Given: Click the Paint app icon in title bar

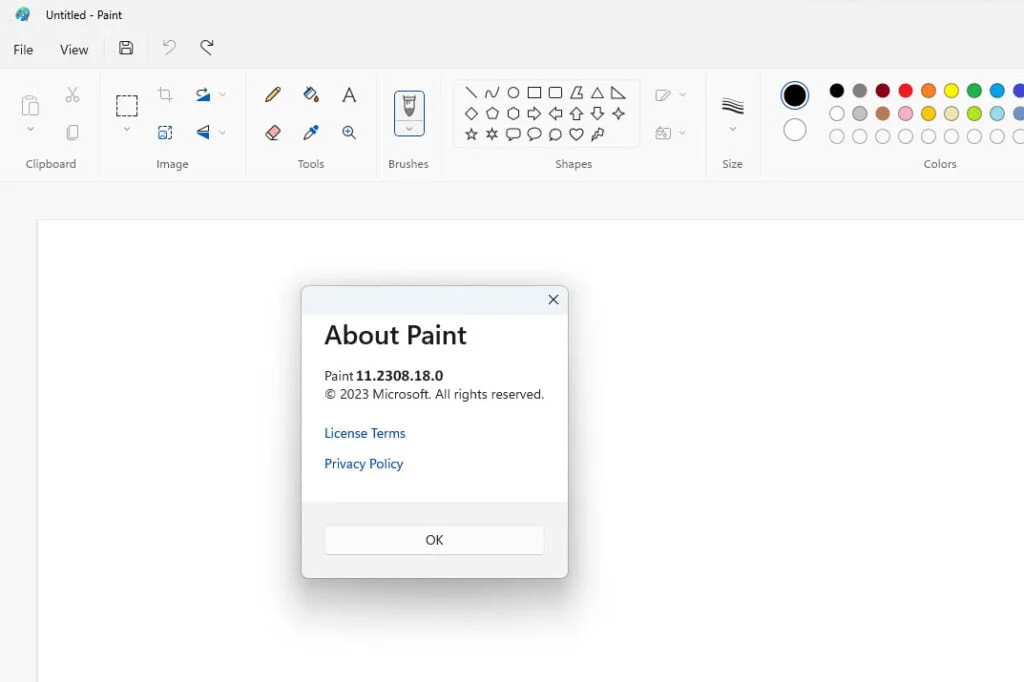Looking at the screenshot, I should point(23,14).
